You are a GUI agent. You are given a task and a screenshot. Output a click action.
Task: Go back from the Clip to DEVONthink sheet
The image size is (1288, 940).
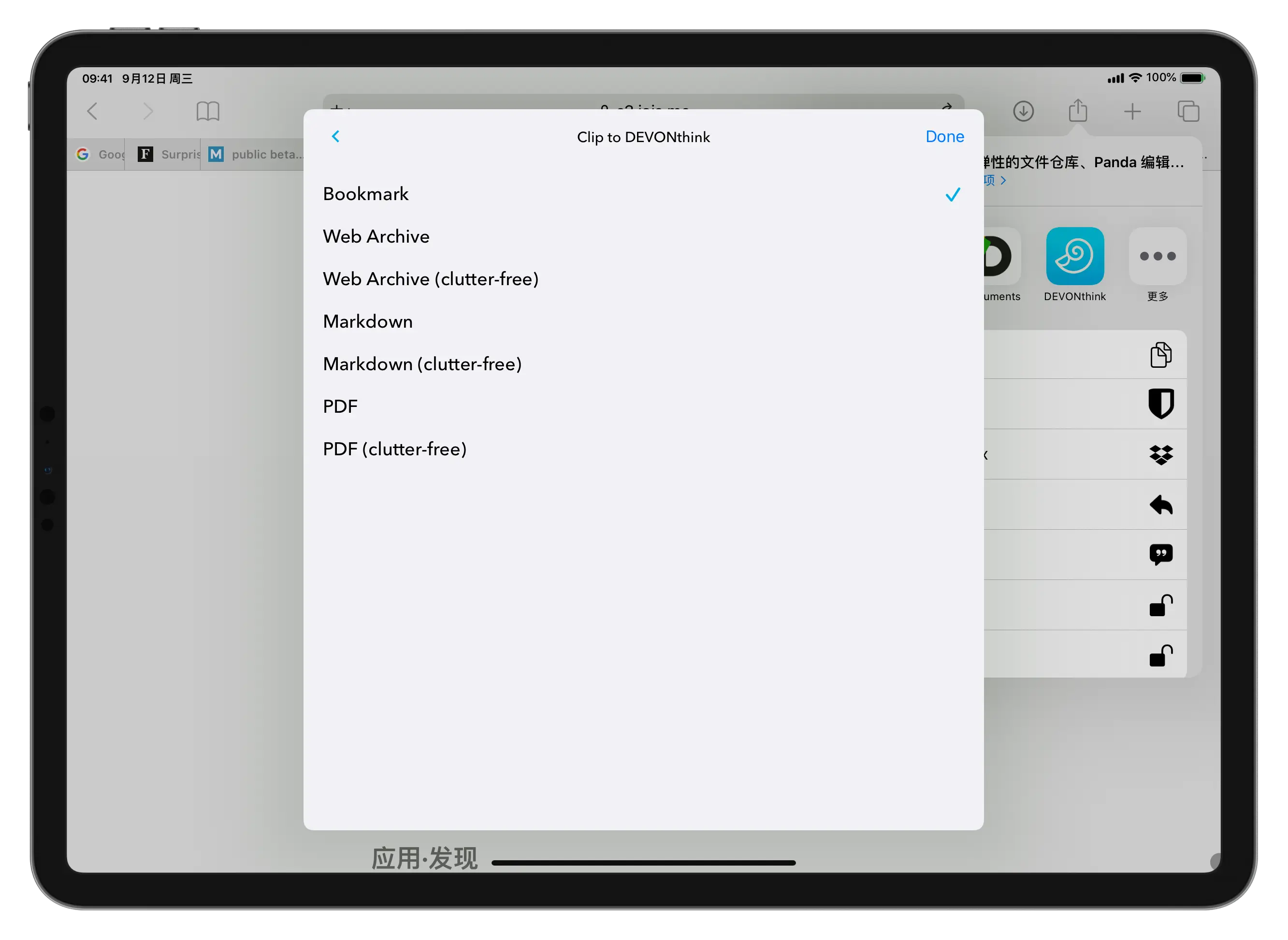(x=336, y=137)
